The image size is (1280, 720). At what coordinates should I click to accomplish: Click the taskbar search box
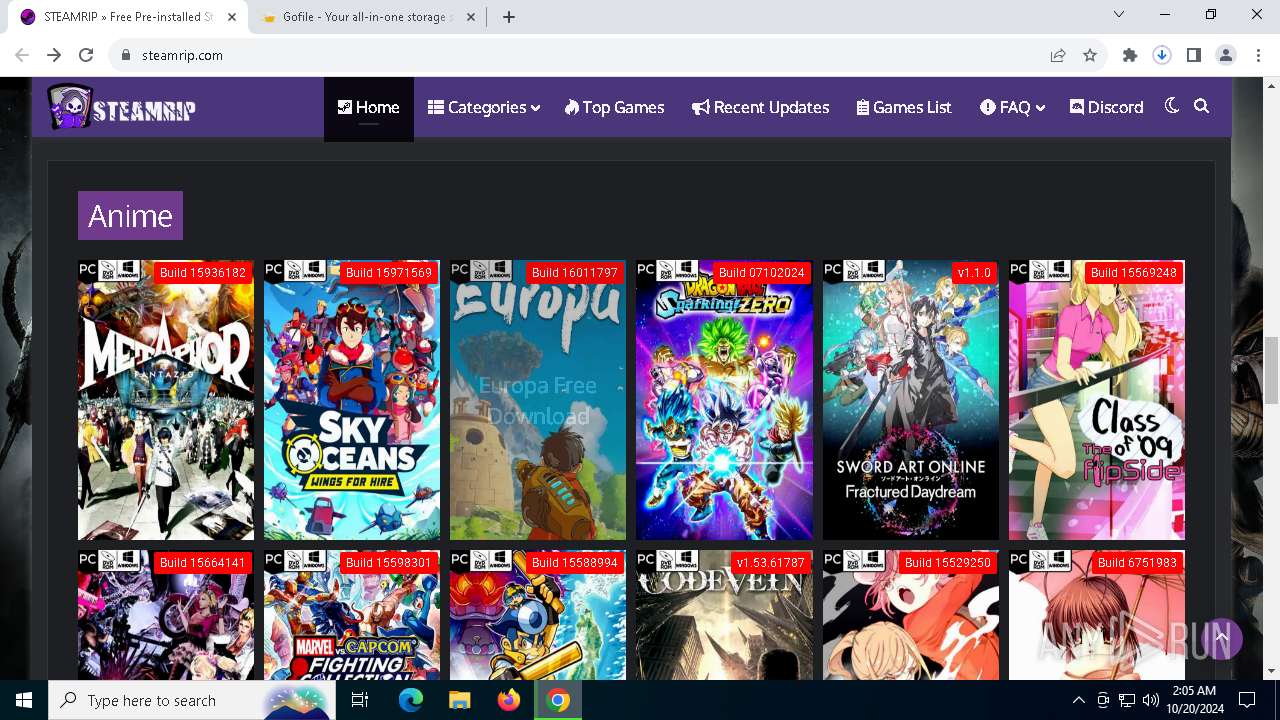point(192,700)
